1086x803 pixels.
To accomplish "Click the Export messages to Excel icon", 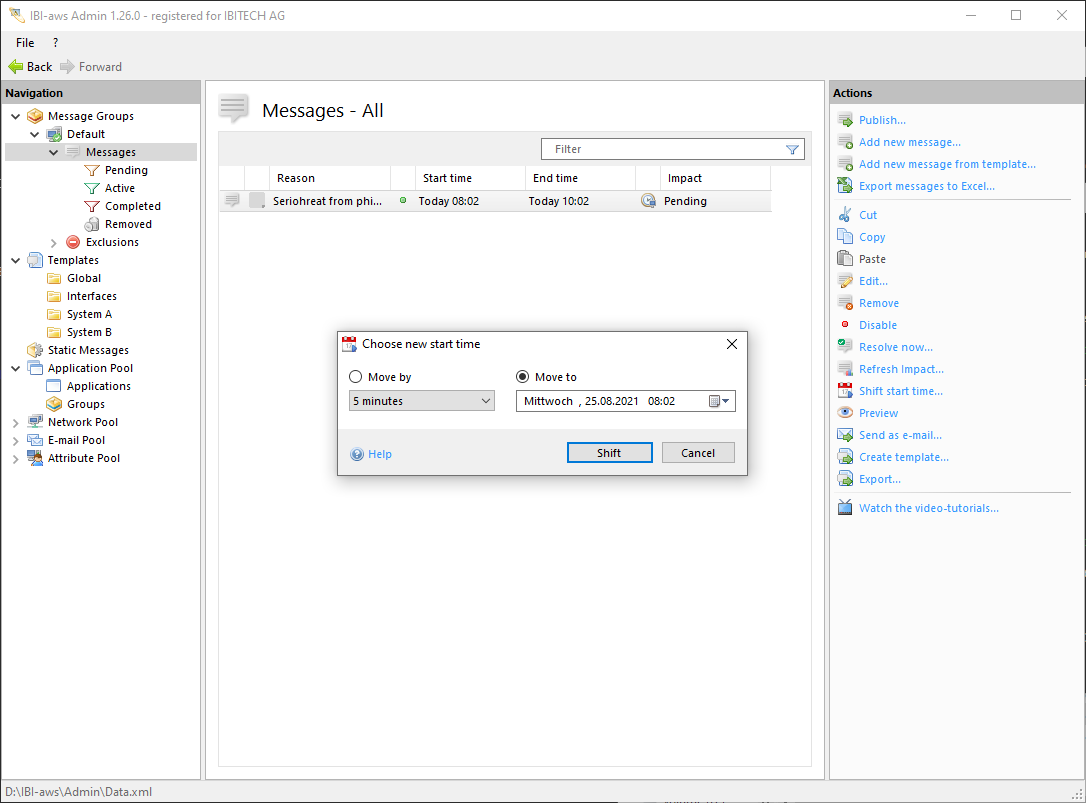I will coord(845,186).
